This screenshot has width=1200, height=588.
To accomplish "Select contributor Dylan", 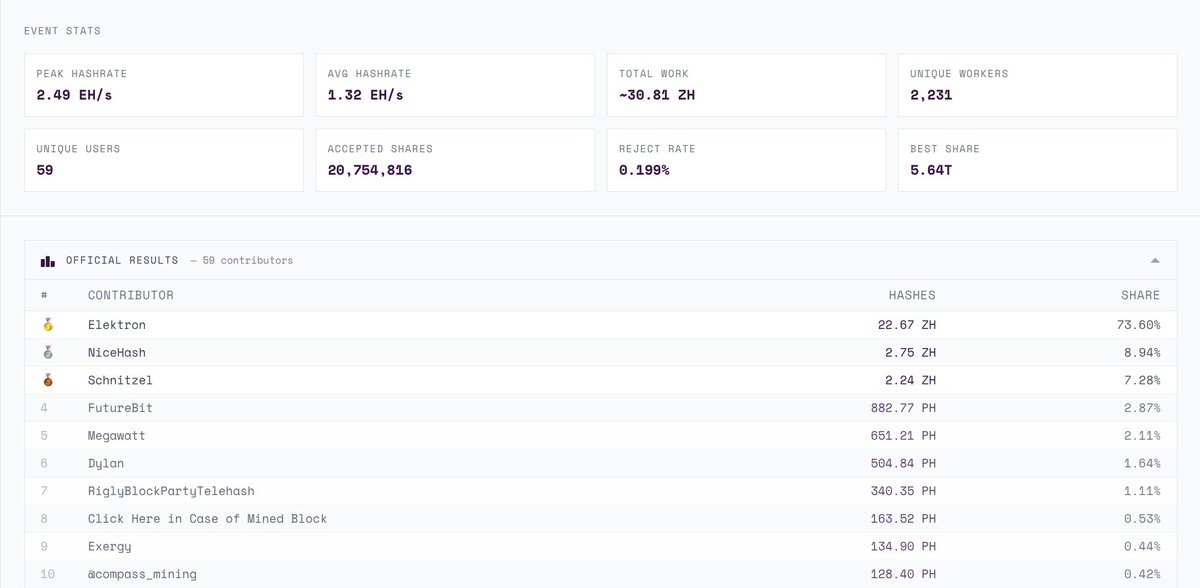I will click(106, 463).
